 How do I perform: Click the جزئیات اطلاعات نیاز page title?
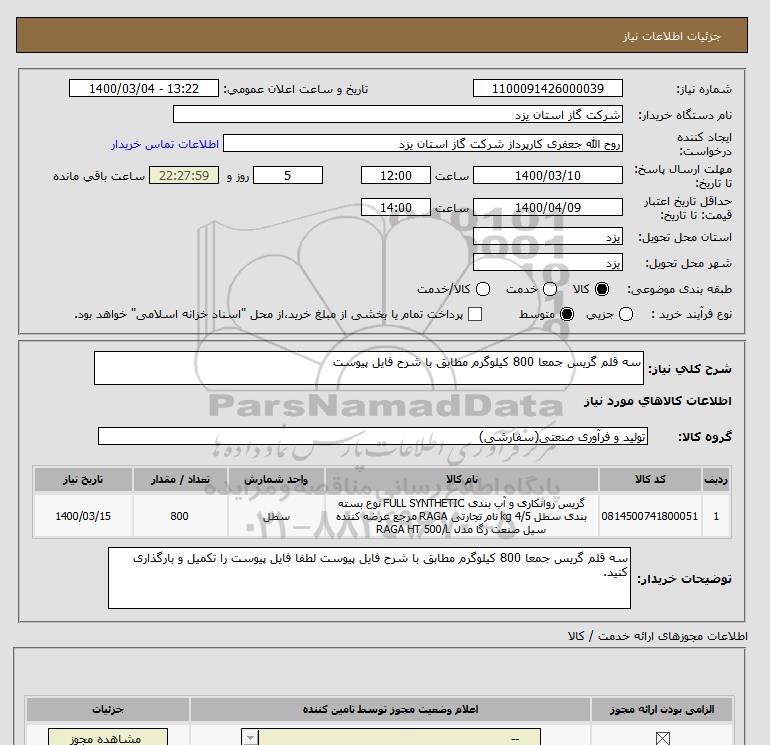pyautogui.click(x=671, y=36)
